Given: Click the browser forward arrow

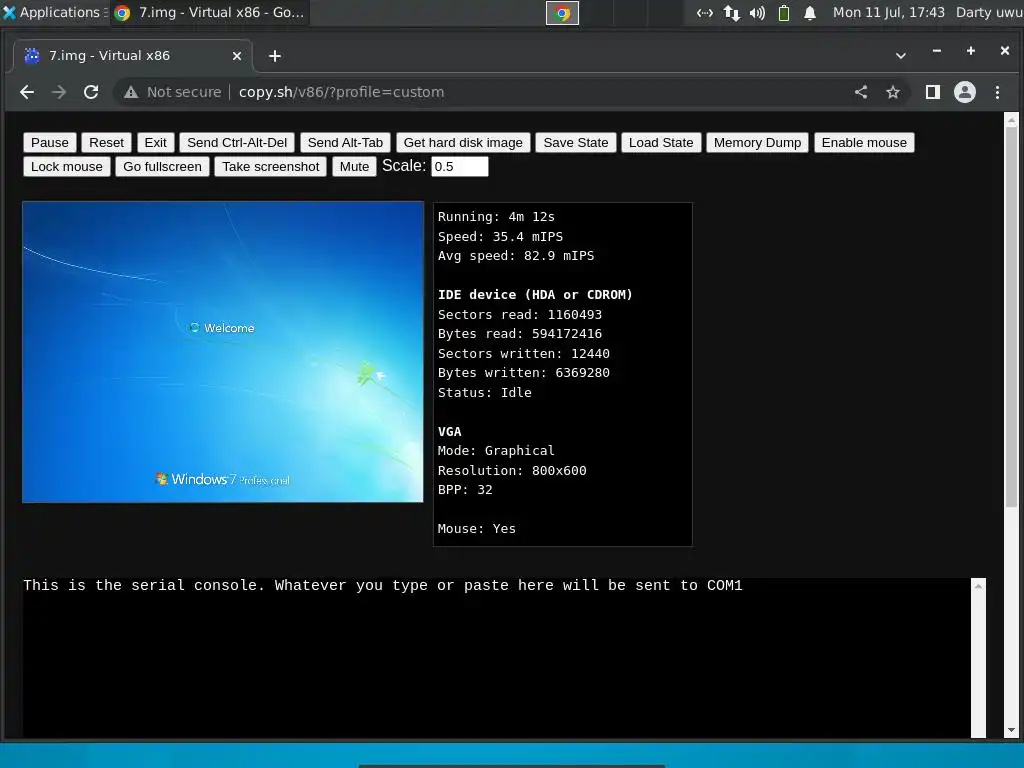Looking at the screenshot, I should [59, 92].
